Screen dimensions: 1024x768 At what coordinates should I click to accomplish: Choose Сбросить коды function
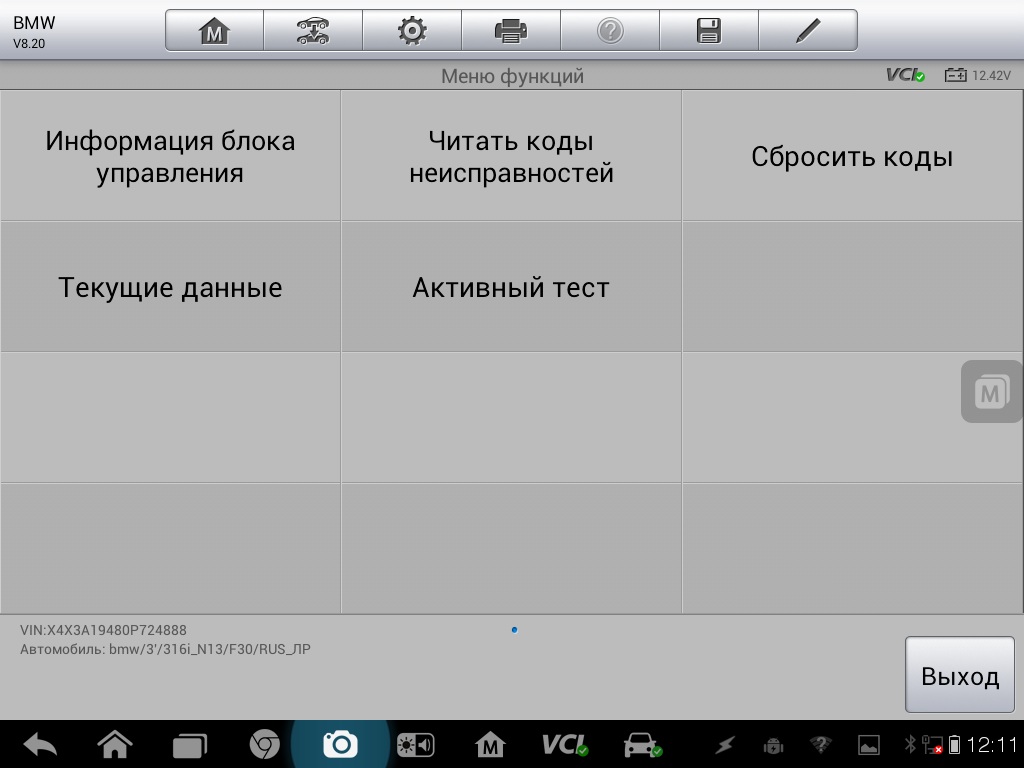point(852,156)
